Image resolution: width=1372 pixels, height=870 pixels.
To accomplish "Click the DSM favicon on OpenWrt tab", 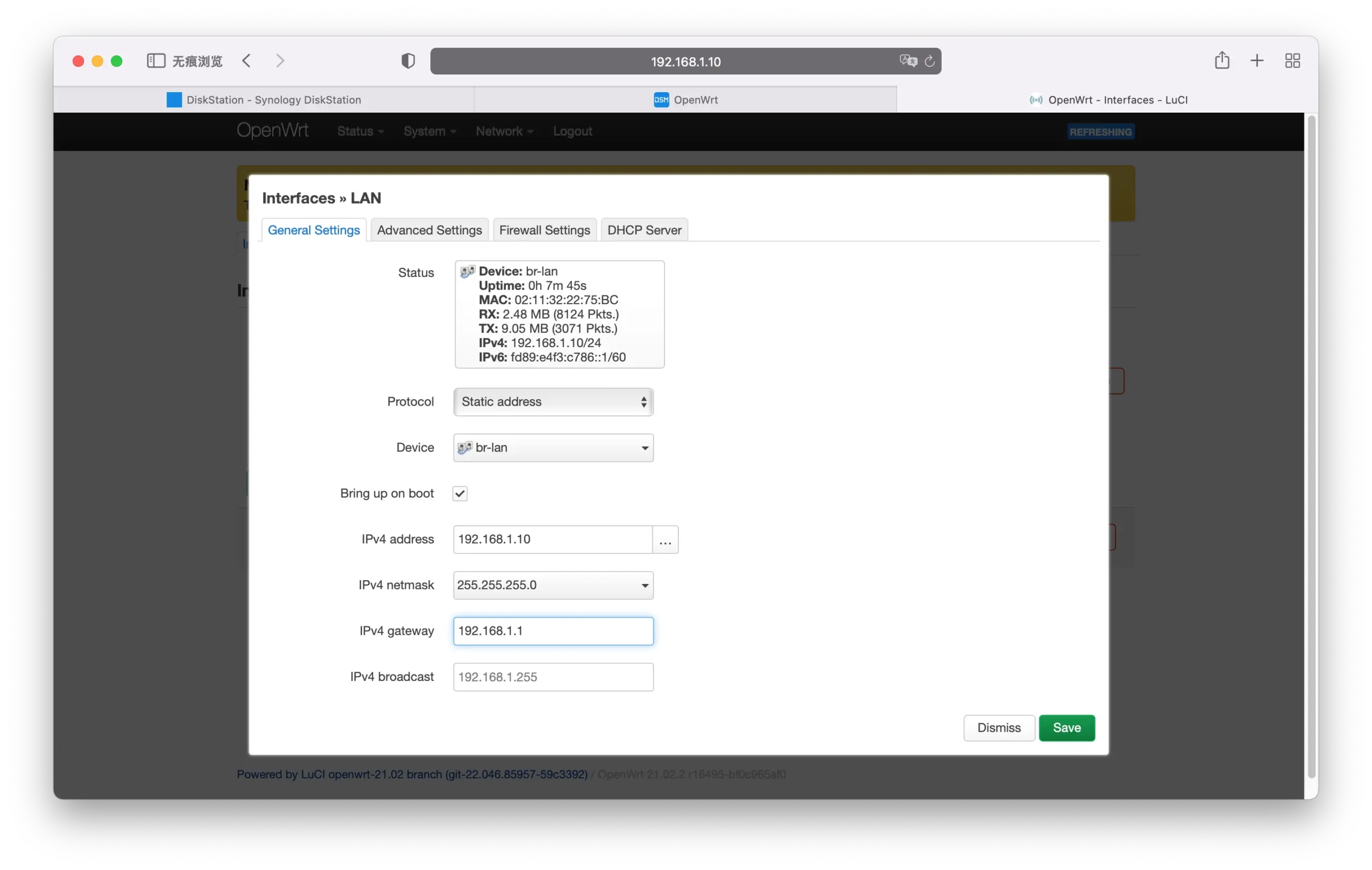I will point(661,100).
